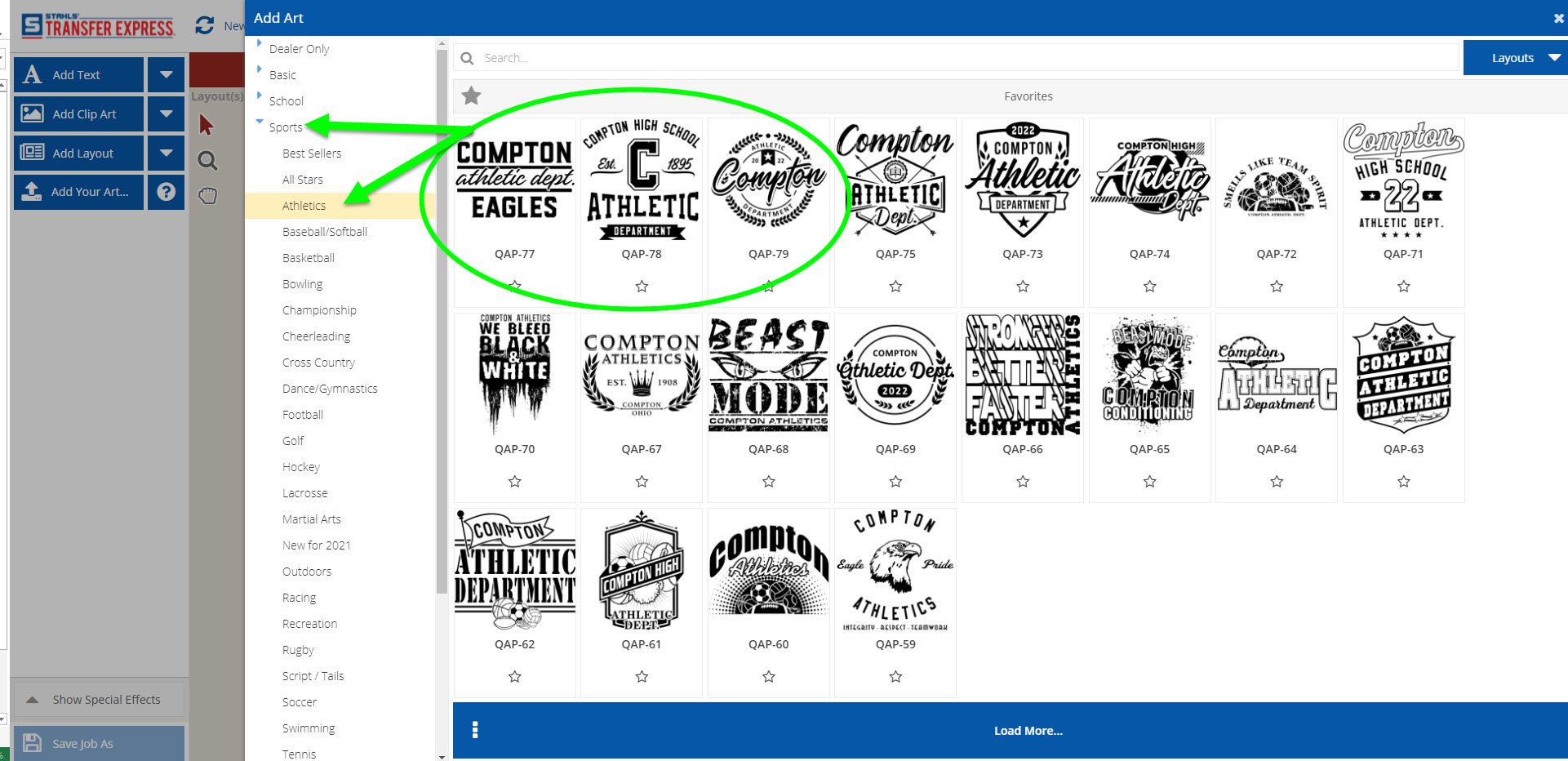The height and width of the screenshot is (761, 1568).
Task: Click Show Special Effects
Action: pos(98,699)
